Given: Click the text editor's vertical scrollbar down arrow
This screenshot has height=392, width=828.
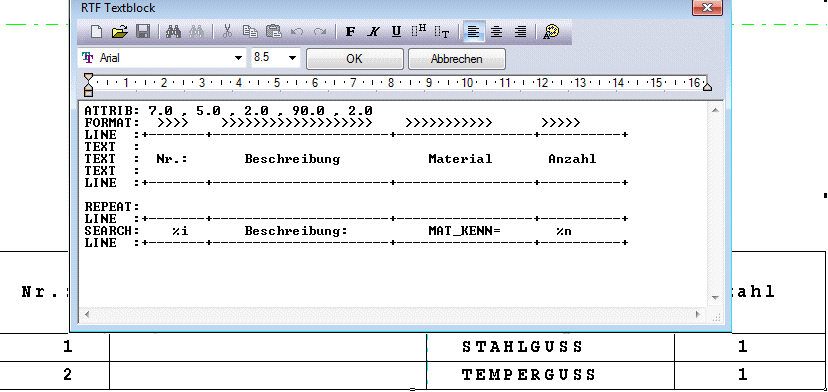Looking at the screenshot, I should (715, 298).
